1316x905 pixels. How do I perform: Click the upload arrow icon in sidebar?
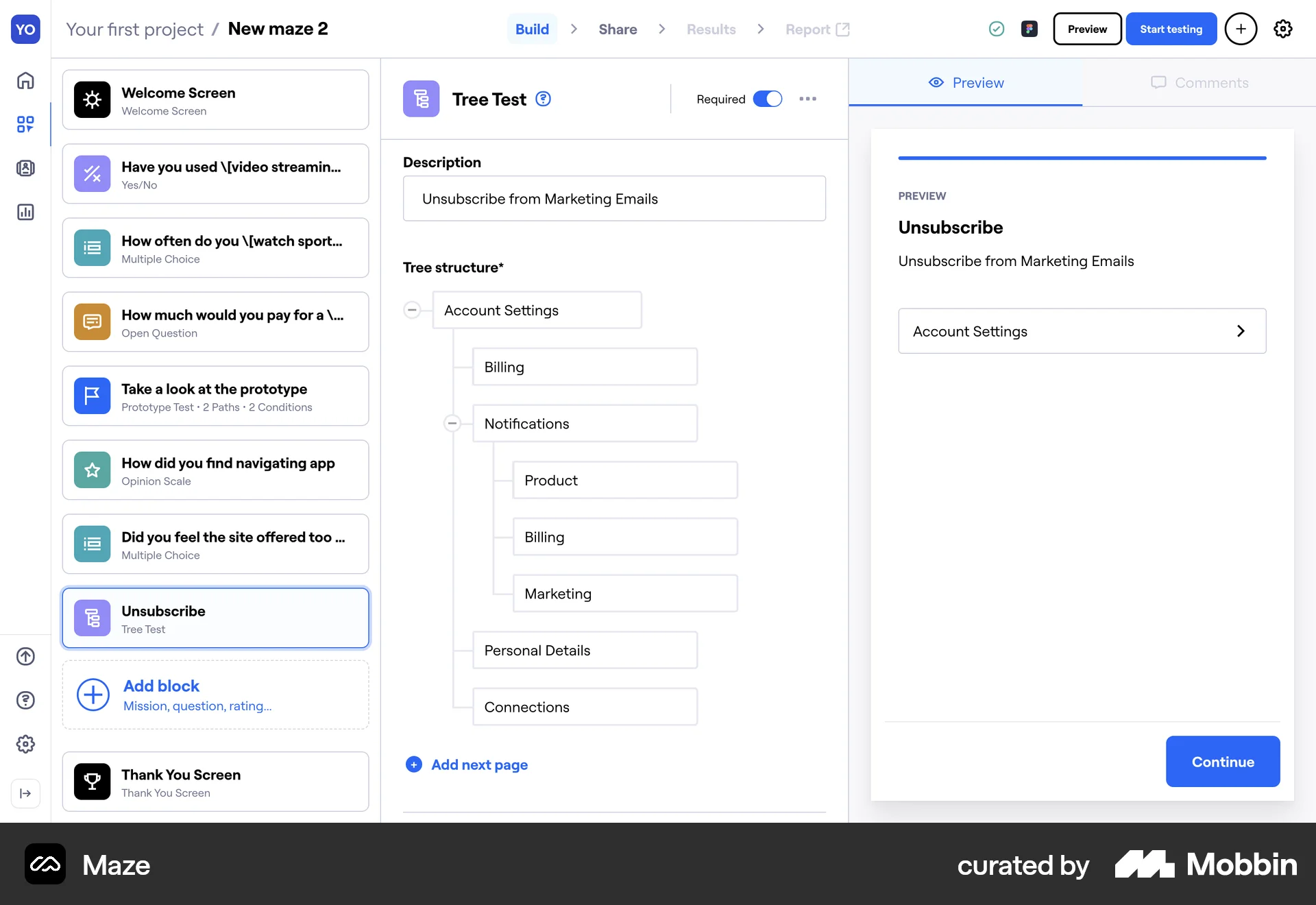click(x=25, y=656)
